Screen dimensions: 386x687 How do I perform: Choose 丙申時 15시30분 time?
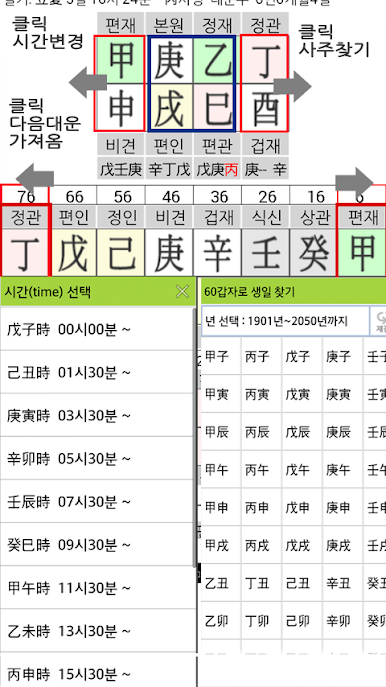point(97,670)
